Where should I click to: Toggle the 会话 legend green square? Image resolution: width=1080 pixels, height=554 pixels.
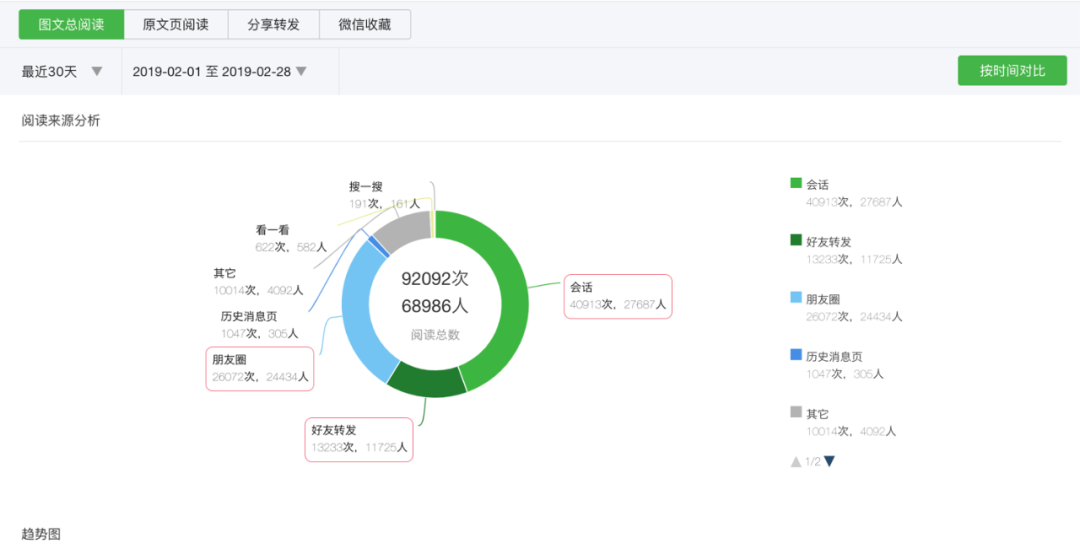pos(796,183)
